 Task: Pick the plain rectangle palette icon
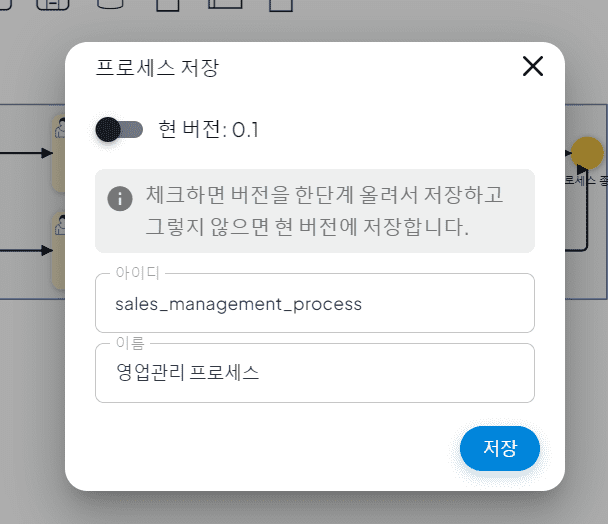coord(168,5)
